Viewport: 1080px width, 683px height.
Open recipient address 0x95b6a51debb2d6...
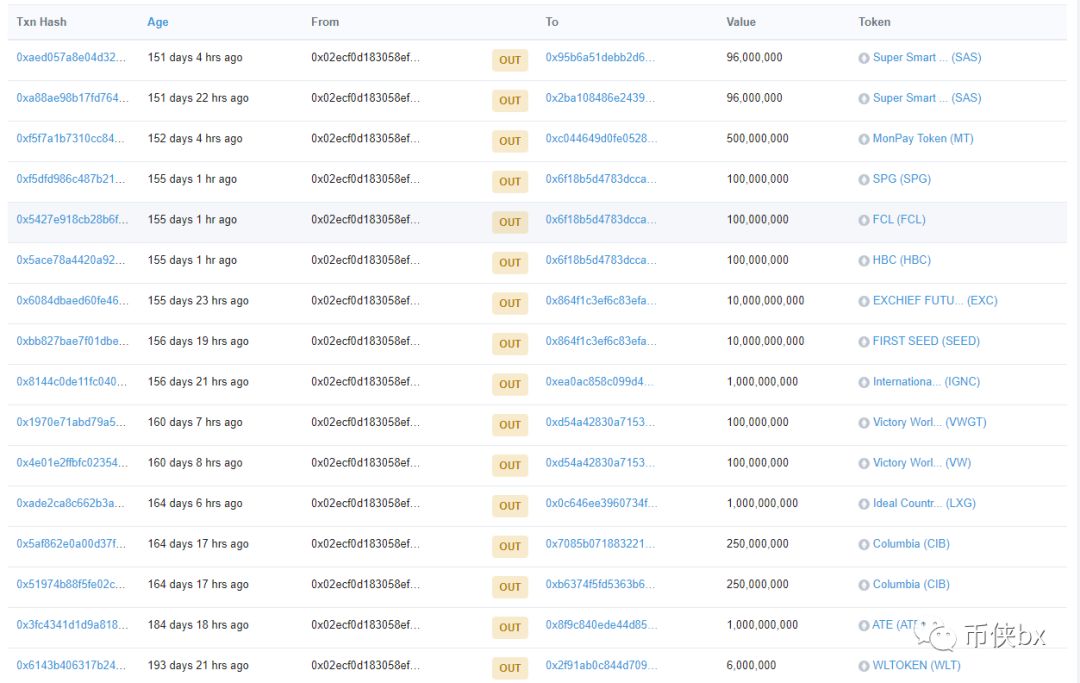click(600, 58)
